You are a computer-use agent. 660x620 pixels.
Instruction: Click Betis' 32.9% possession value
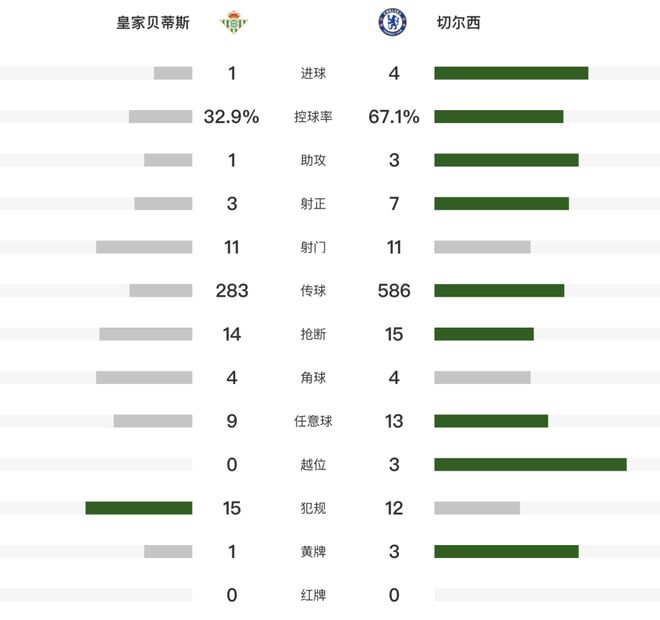coord(231,117)
